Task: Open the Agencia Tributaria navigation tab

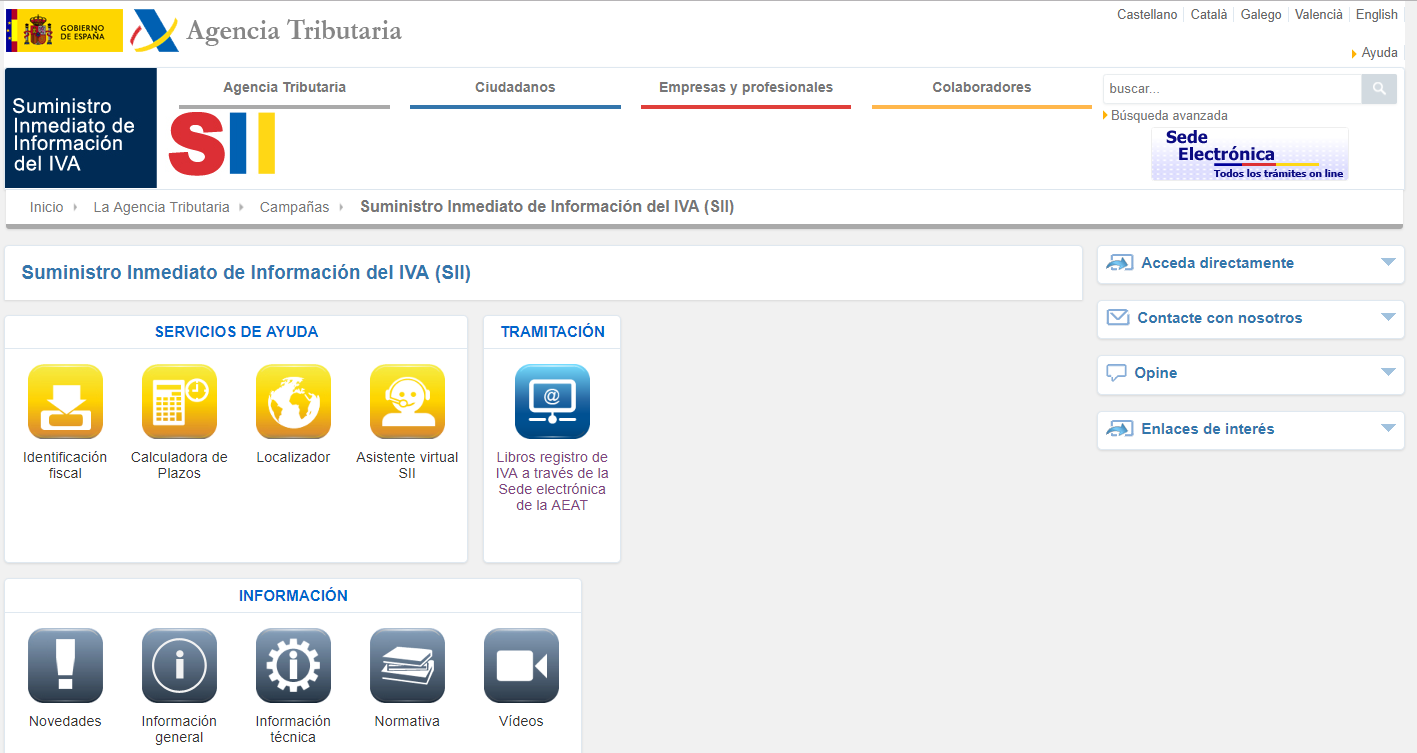Action: pyautogui.click(x=284, y=88)
